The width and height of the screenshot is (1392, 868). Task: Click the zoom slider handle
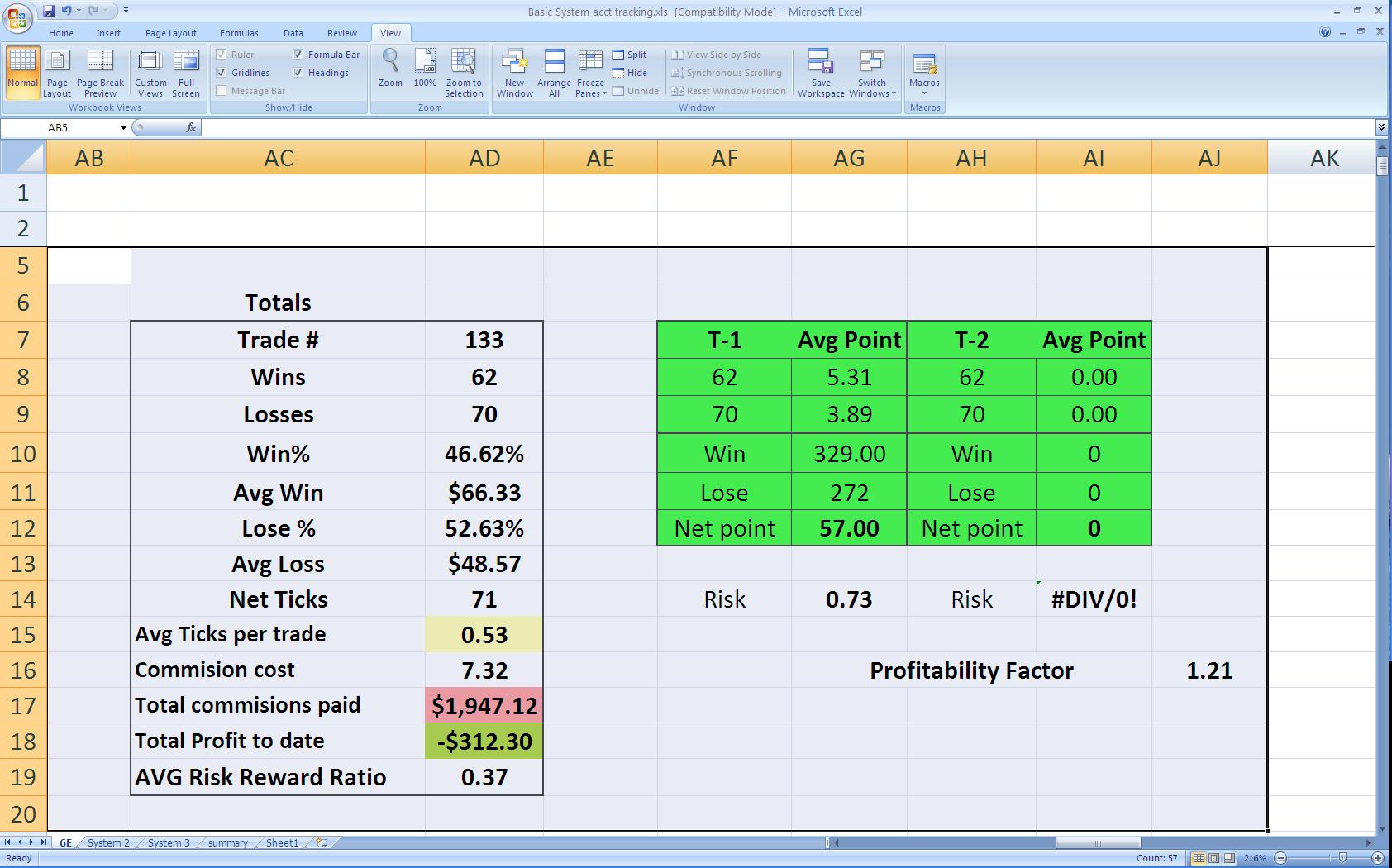[1342, 858]
